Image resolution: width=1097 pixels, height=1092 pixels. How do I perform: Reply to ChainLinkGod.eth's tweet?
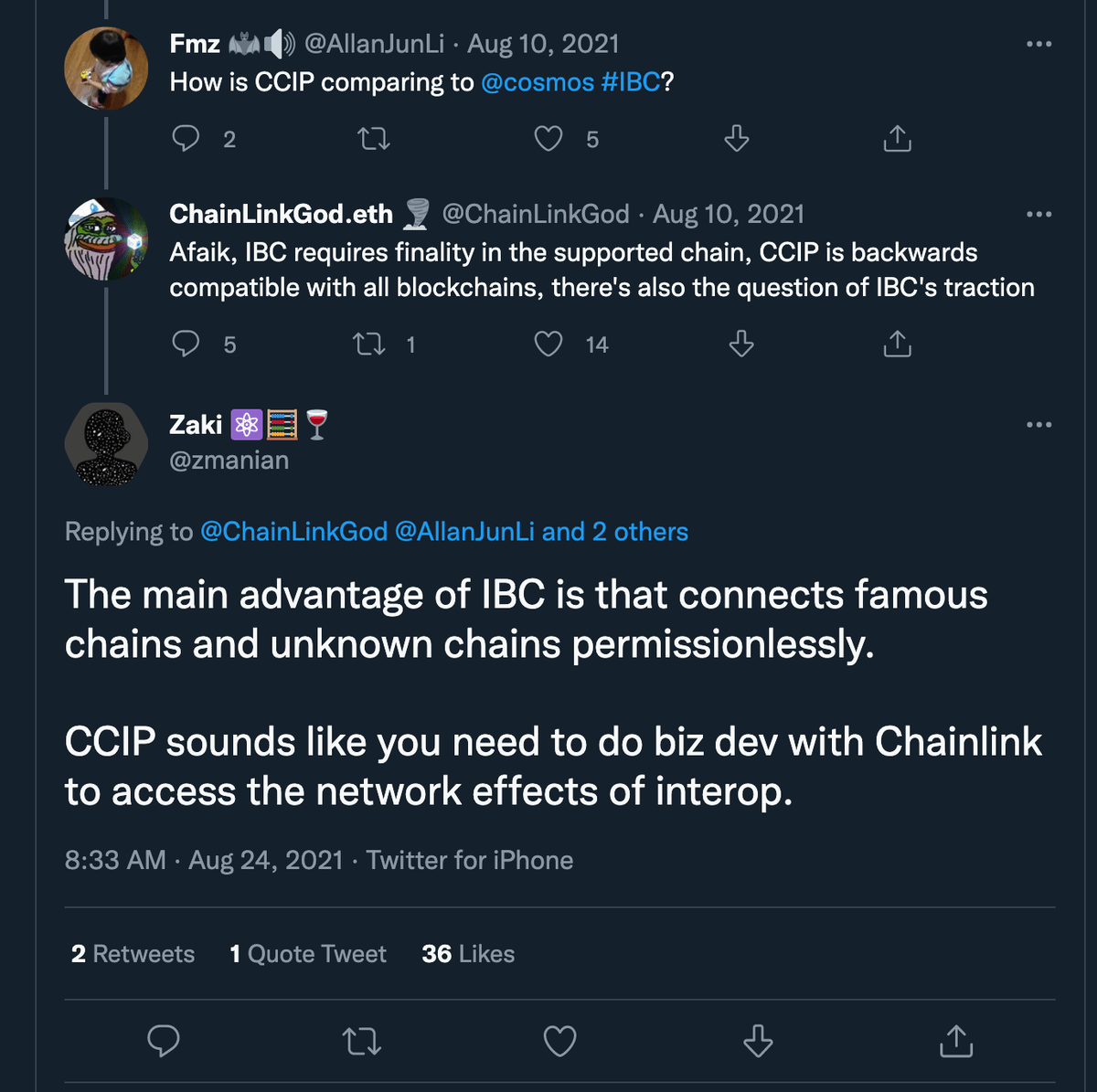coord(186,345)
